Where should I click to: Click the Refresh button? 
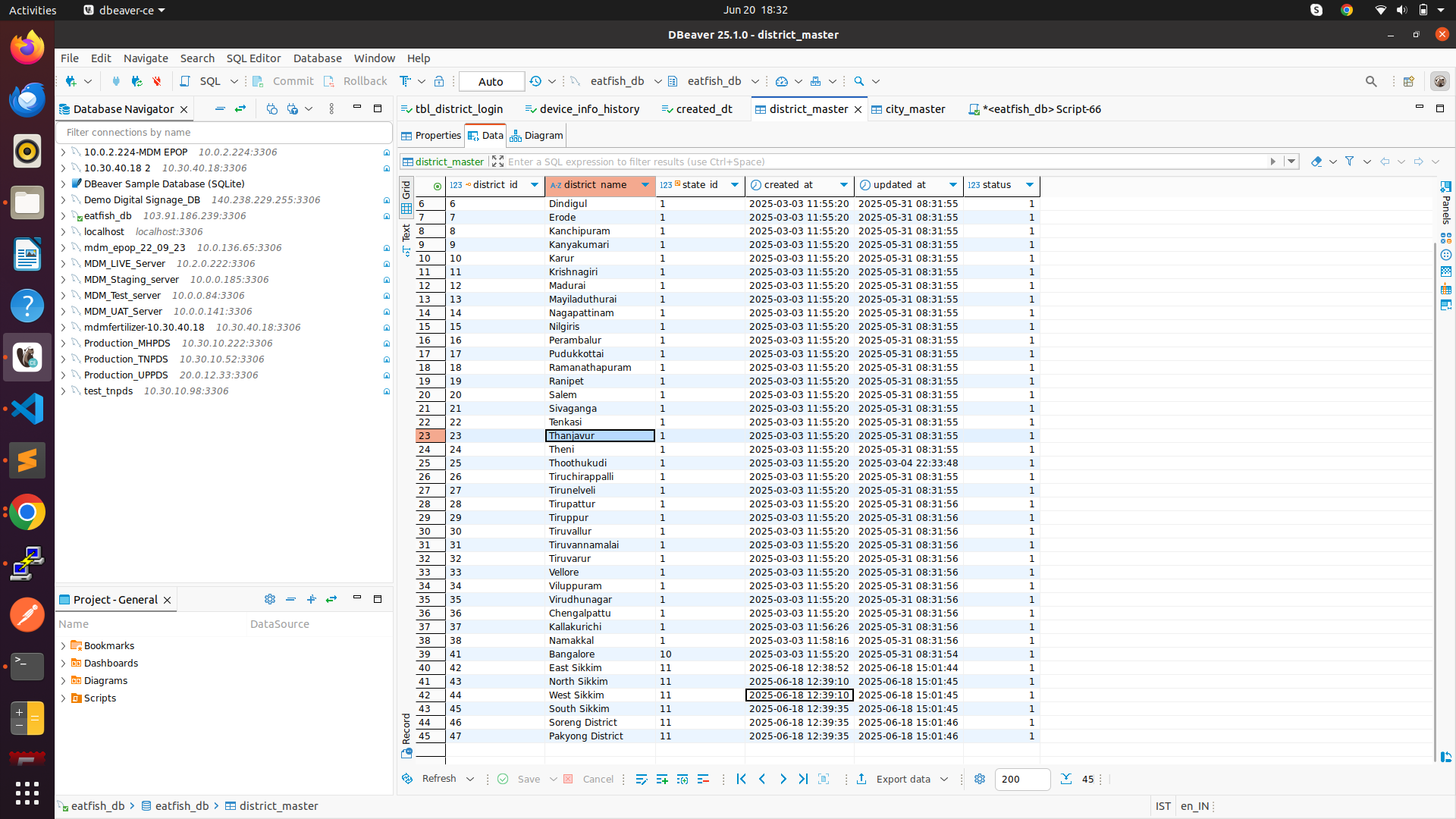(438, 779)
